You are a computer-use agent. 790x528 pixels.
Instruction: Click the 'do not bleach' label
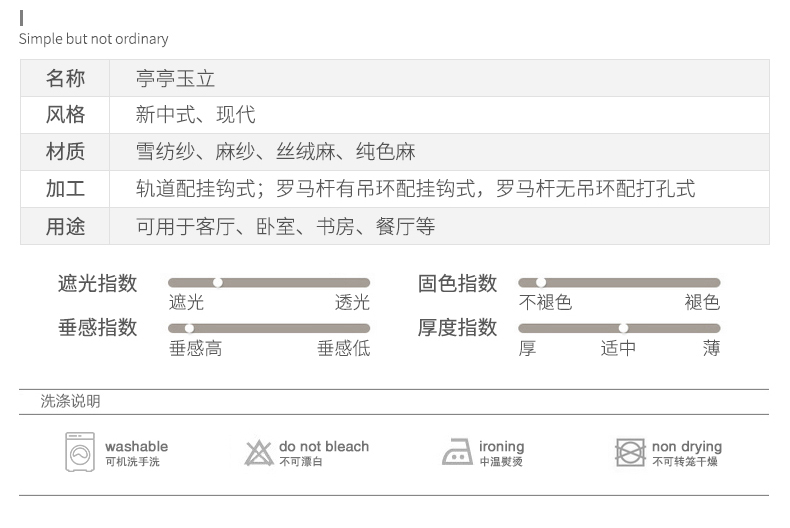click(324, 446)
